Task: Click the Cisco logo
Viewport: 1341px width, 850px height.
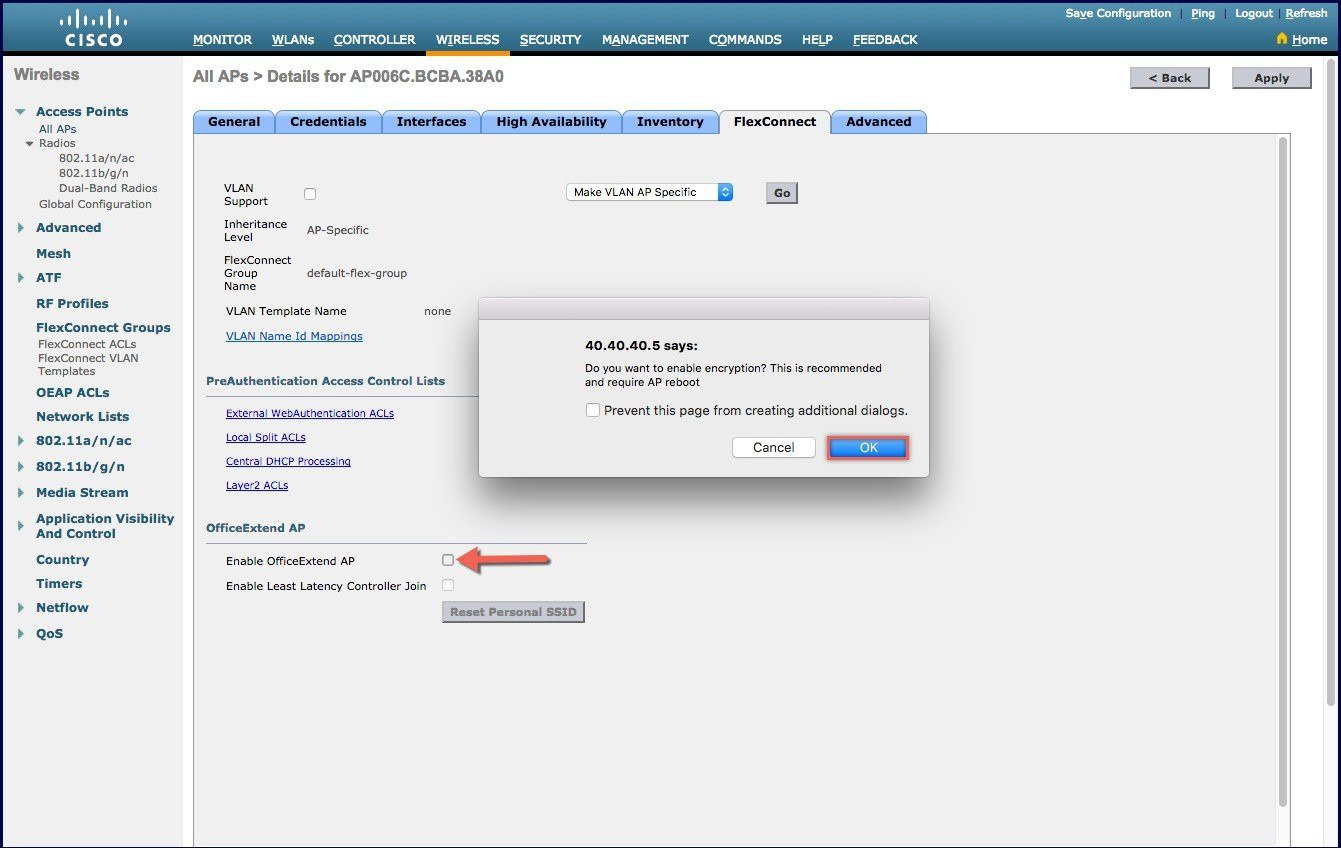Action: coord(93,28)
